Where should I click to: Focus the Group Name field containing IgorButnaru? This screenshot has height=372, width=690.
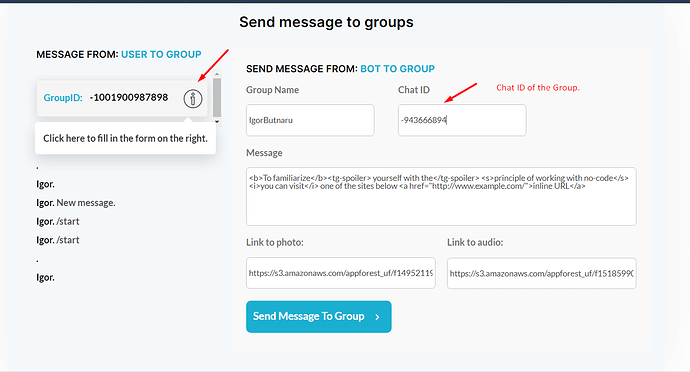[x=310, y=120]
